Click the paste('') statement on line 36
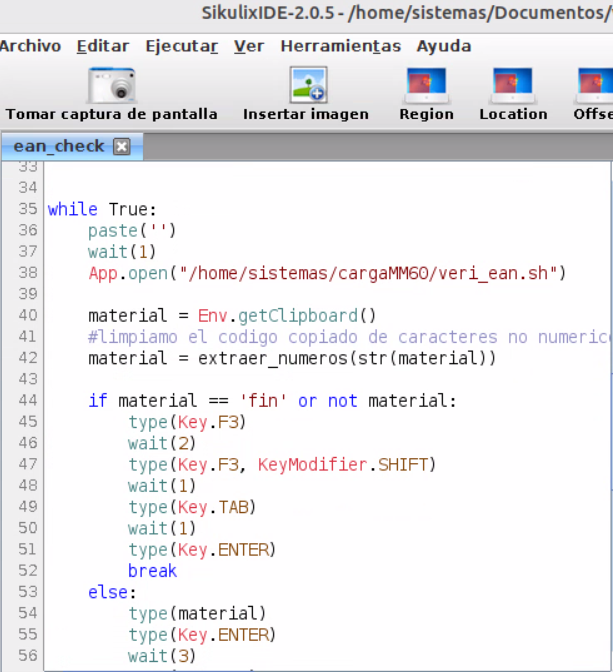This screenshot has width=613, height=672. [x=132, y=231]
